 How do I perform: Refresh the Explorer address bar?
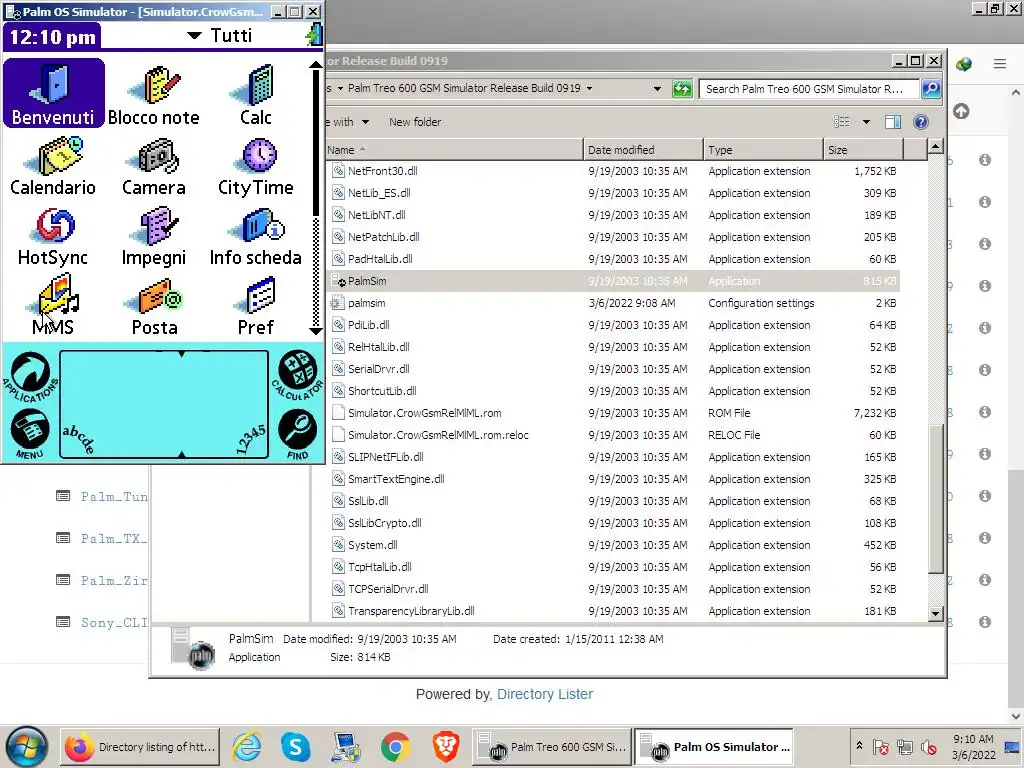click(682, 89)
